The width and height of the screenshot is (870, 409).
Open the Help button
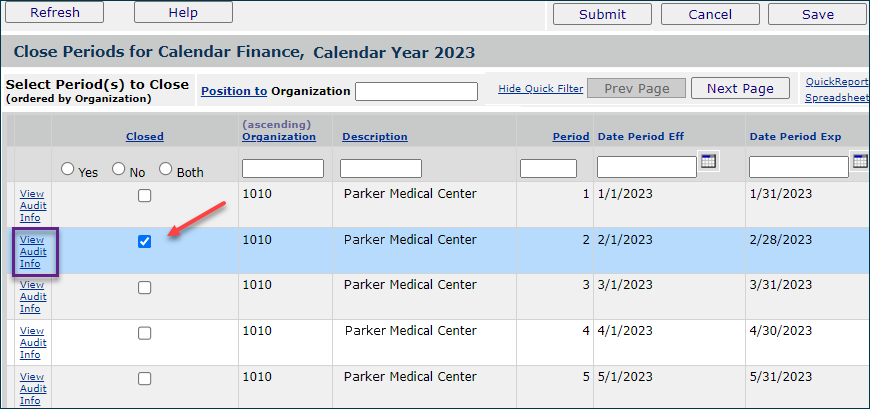[183, 12]
